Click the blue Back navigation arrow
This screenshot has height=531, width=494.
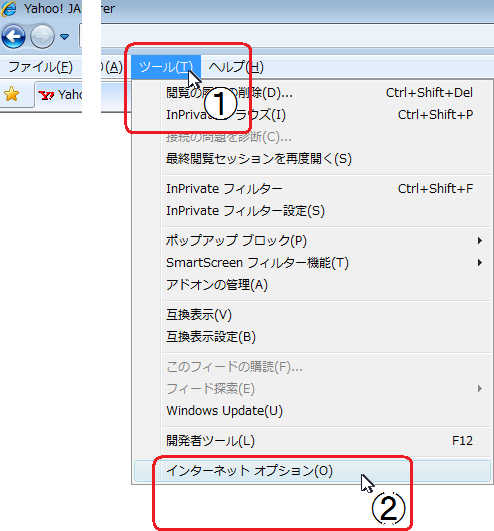tap(14, 36)
